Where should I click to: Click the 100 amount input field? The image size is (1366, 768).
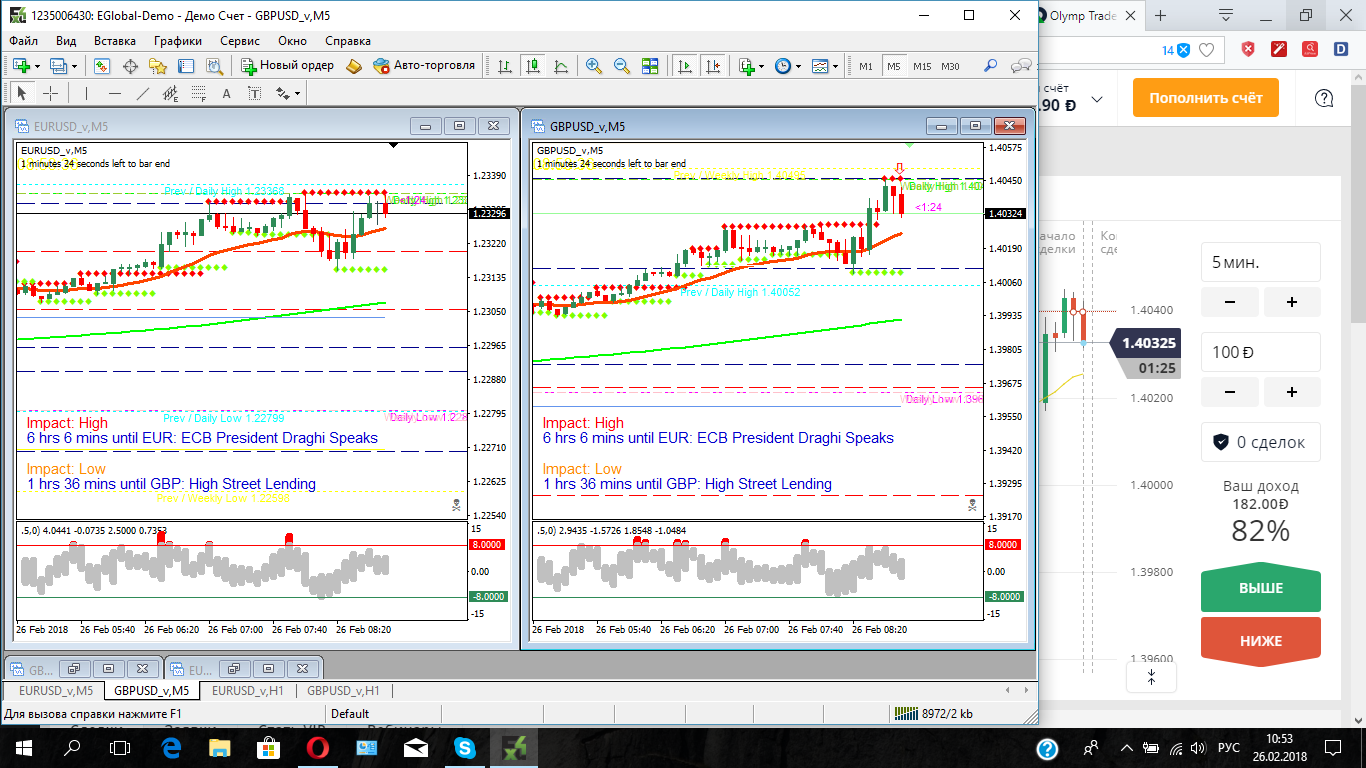(x=1261, y=352)
